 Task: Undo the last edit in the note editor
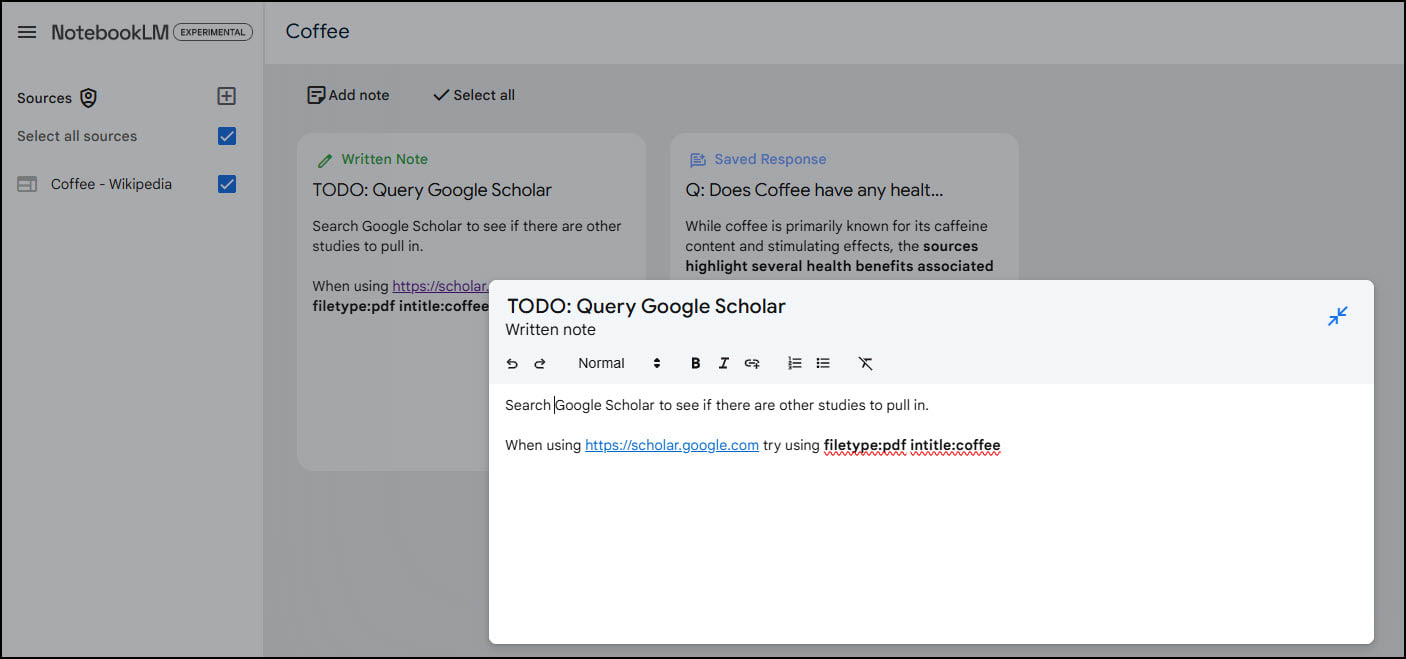point(512,363)
